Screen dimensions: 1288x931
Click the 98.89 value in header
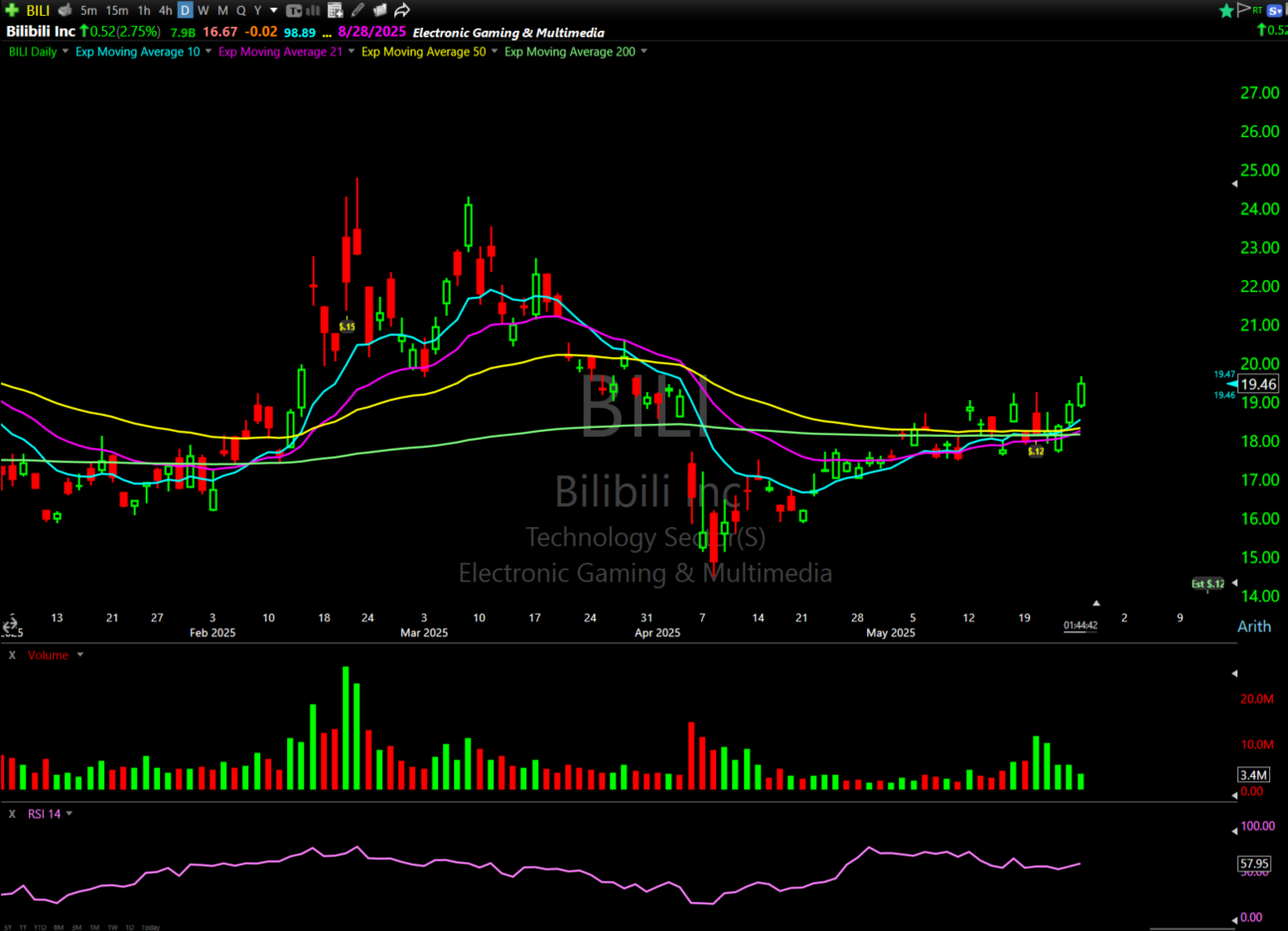point(300,33)
